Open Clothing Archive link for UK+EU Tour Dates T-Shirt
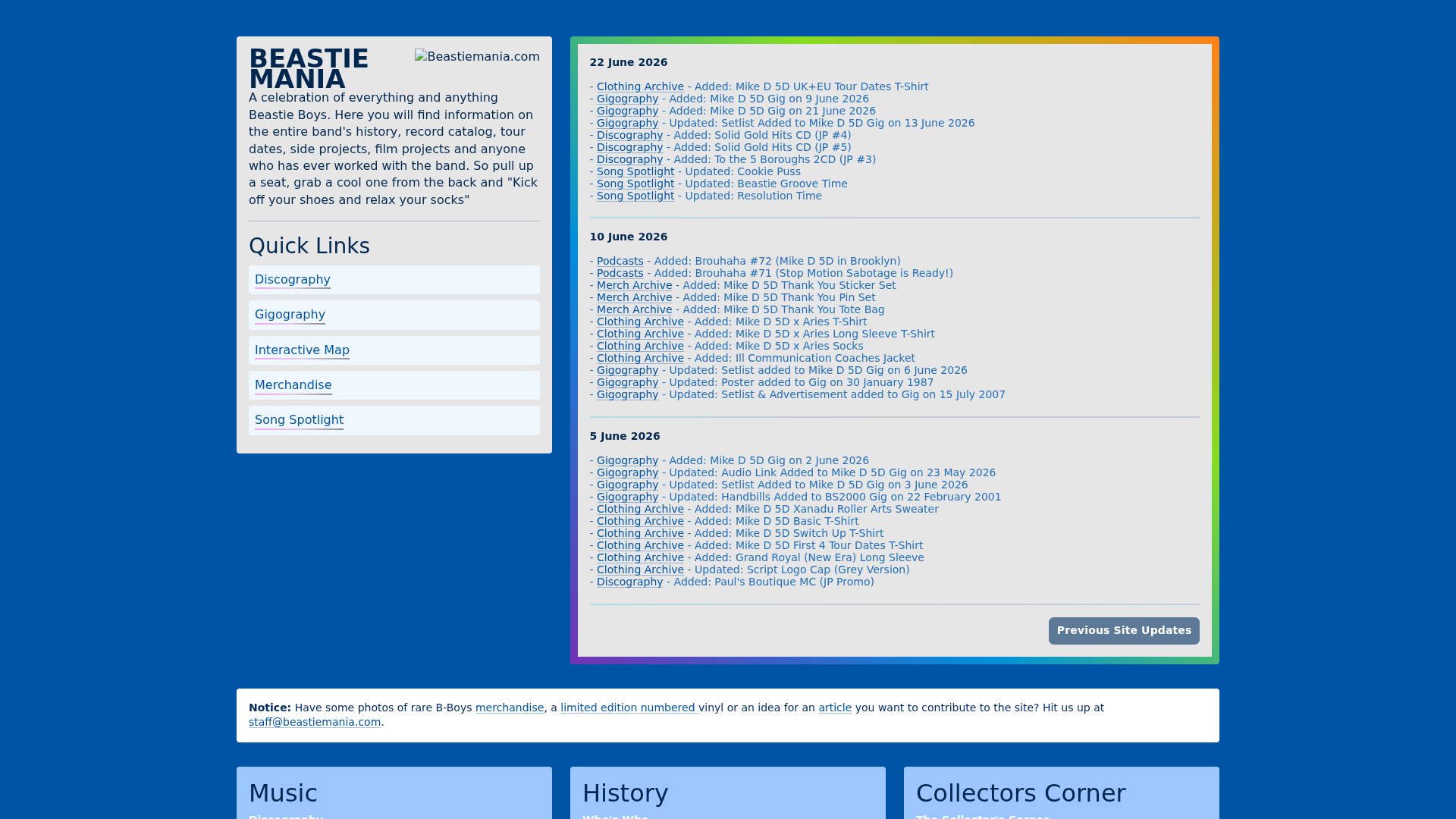Screen dimensions: 1456x819 (x=640, y=87)
